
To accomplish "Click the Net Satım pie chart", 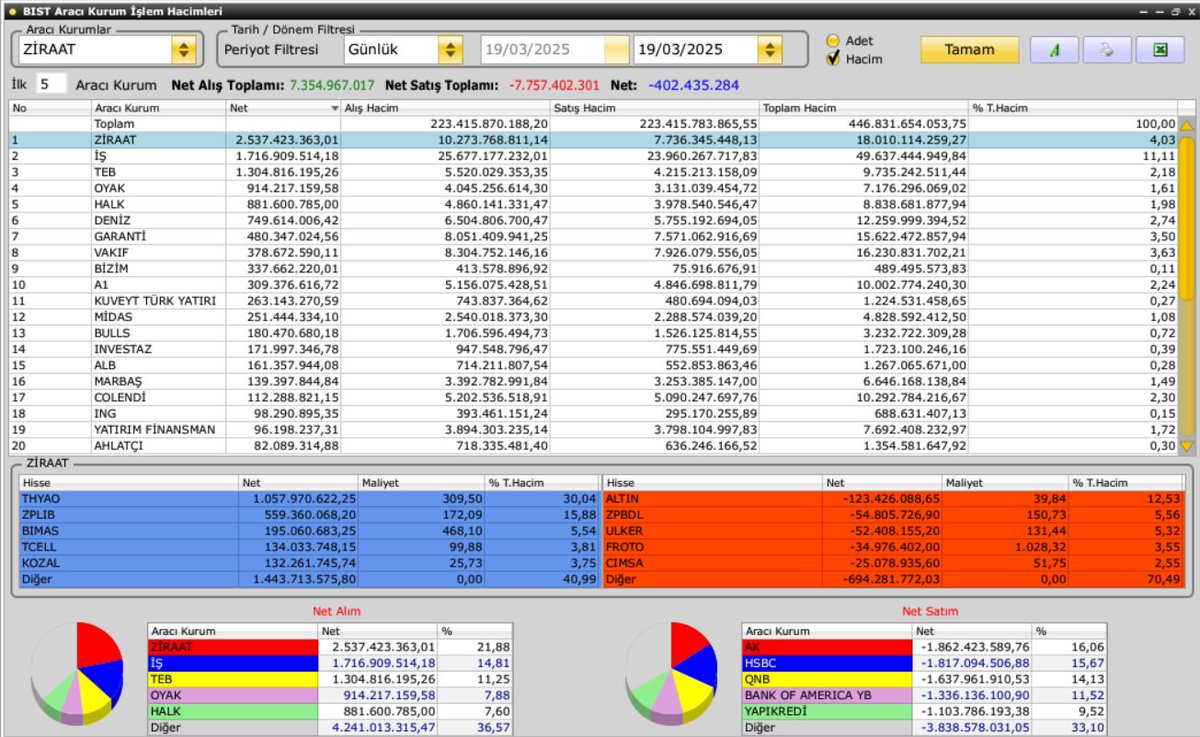I will pos(672,672).
